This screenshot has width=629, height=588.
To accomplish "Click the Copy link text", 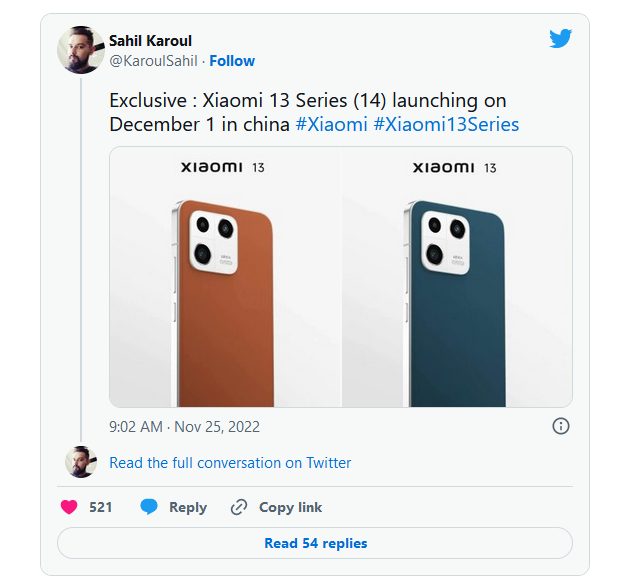I will [290, 507].
